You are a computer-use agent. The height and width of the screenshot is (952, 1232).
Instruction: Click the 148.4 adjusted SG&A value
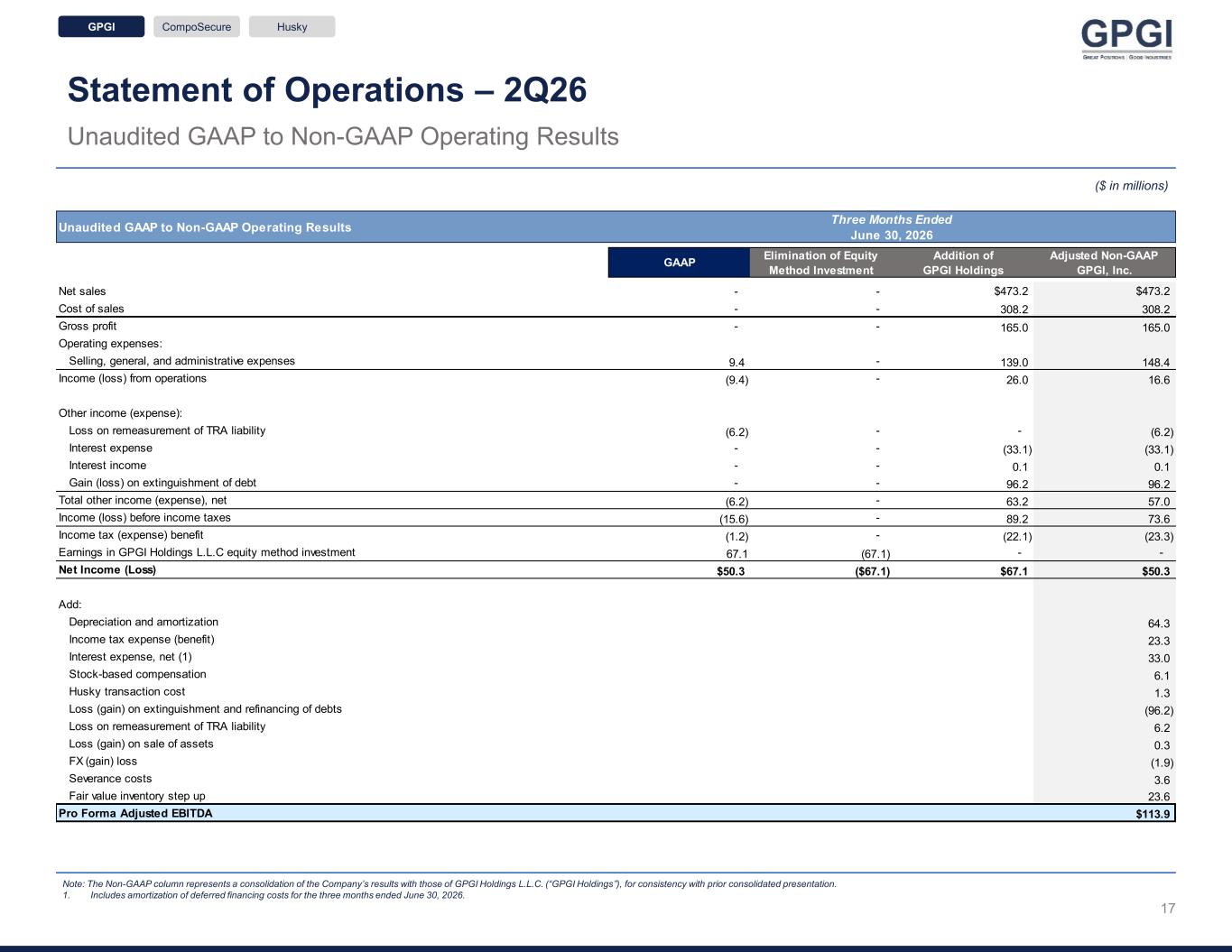point(1154,363)
